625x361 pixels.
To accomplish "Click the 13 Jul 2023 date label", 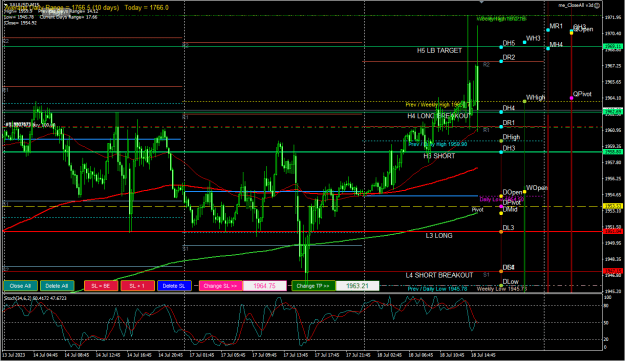I will coord(14,355).
